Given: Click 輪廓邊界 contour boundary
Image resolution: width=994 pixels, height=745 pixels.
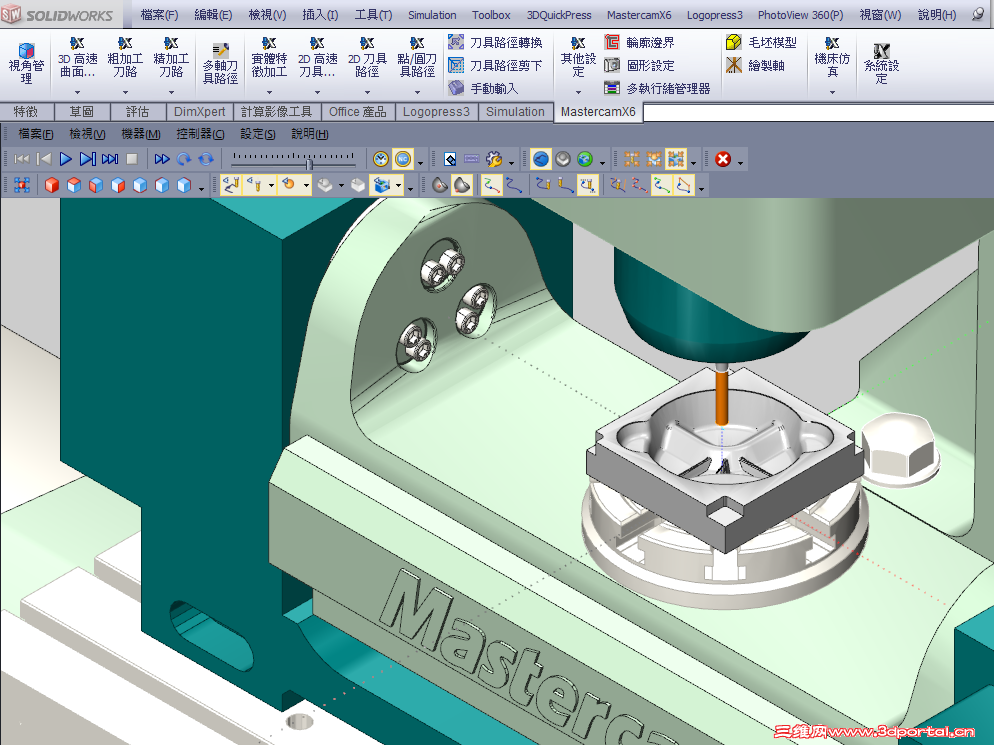Looking at the screenshot, I should 640,42.
